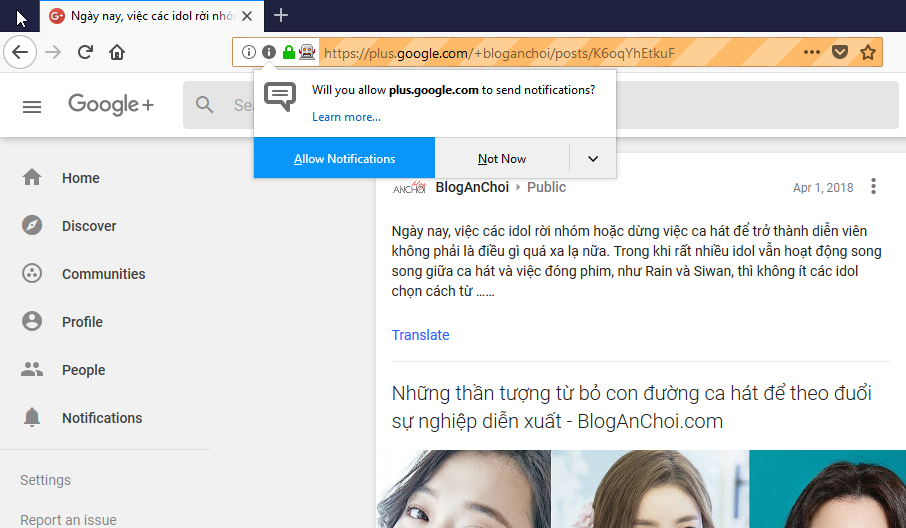
Task: Click the Google+ logo
Action: tap(111, 105)
